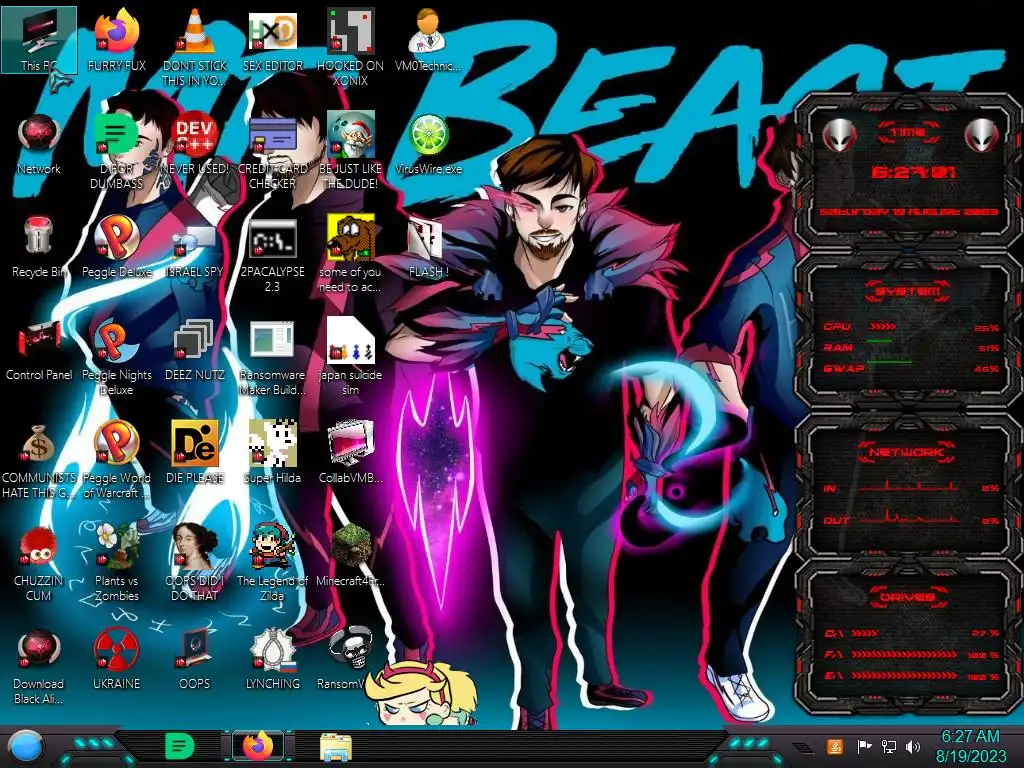Open the Minecraft4Fr grass block icon
1024x768 pixels.
coord(351,556)
